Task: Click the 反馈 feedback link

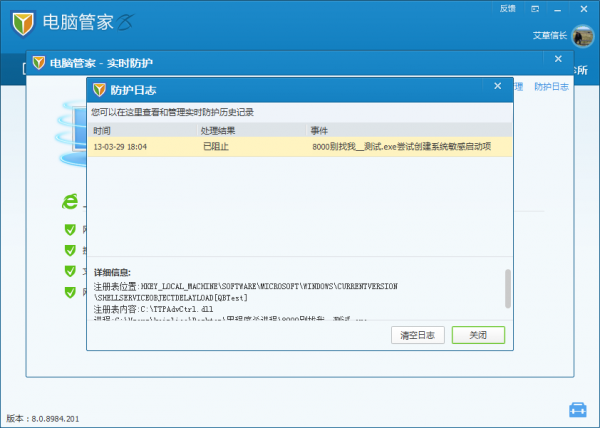Action: 507,8
